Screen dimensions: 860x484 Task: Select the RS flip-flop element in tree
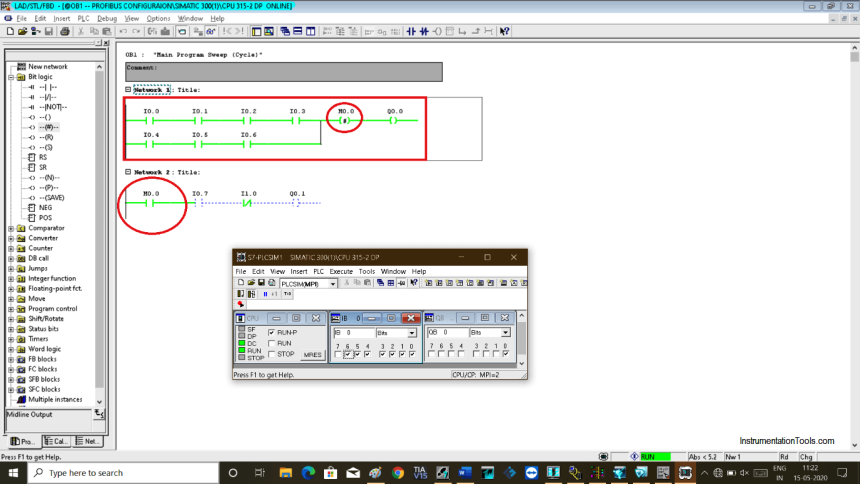pos(38,157)
